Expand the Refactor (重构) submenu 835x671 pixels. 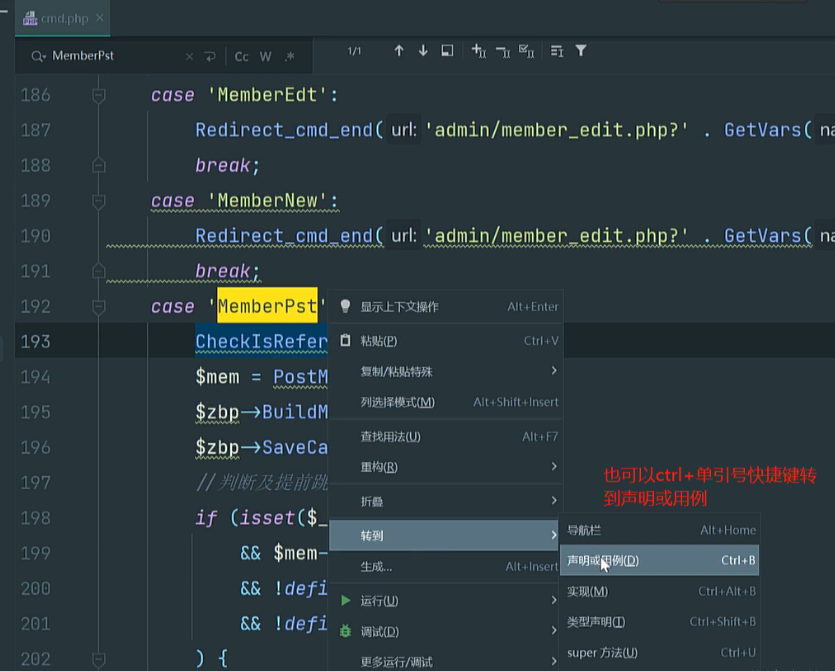coord(446,467)
